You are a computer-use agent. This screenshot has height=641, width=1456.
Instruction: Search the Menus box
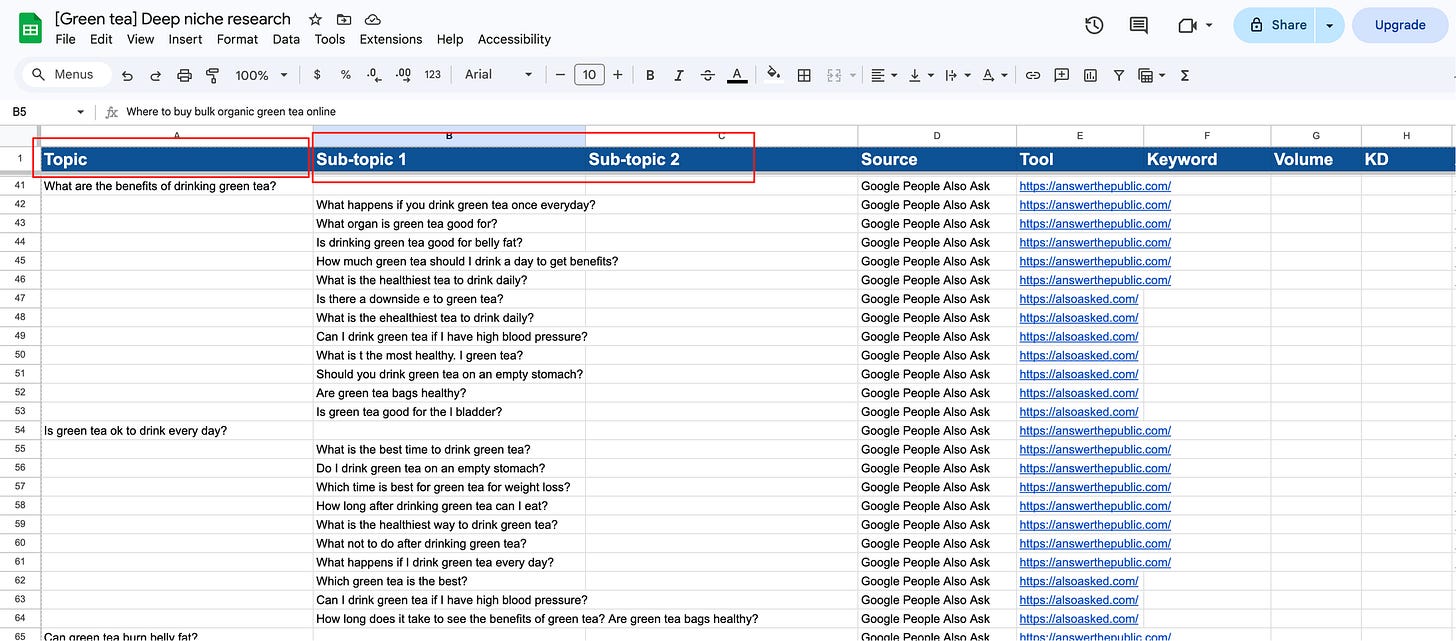65,75
